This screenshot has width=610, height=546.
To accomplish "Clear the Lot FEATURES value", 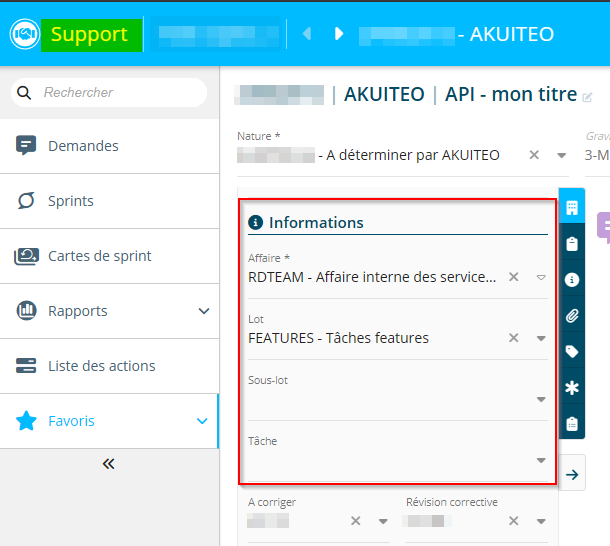I will [514, 338].
